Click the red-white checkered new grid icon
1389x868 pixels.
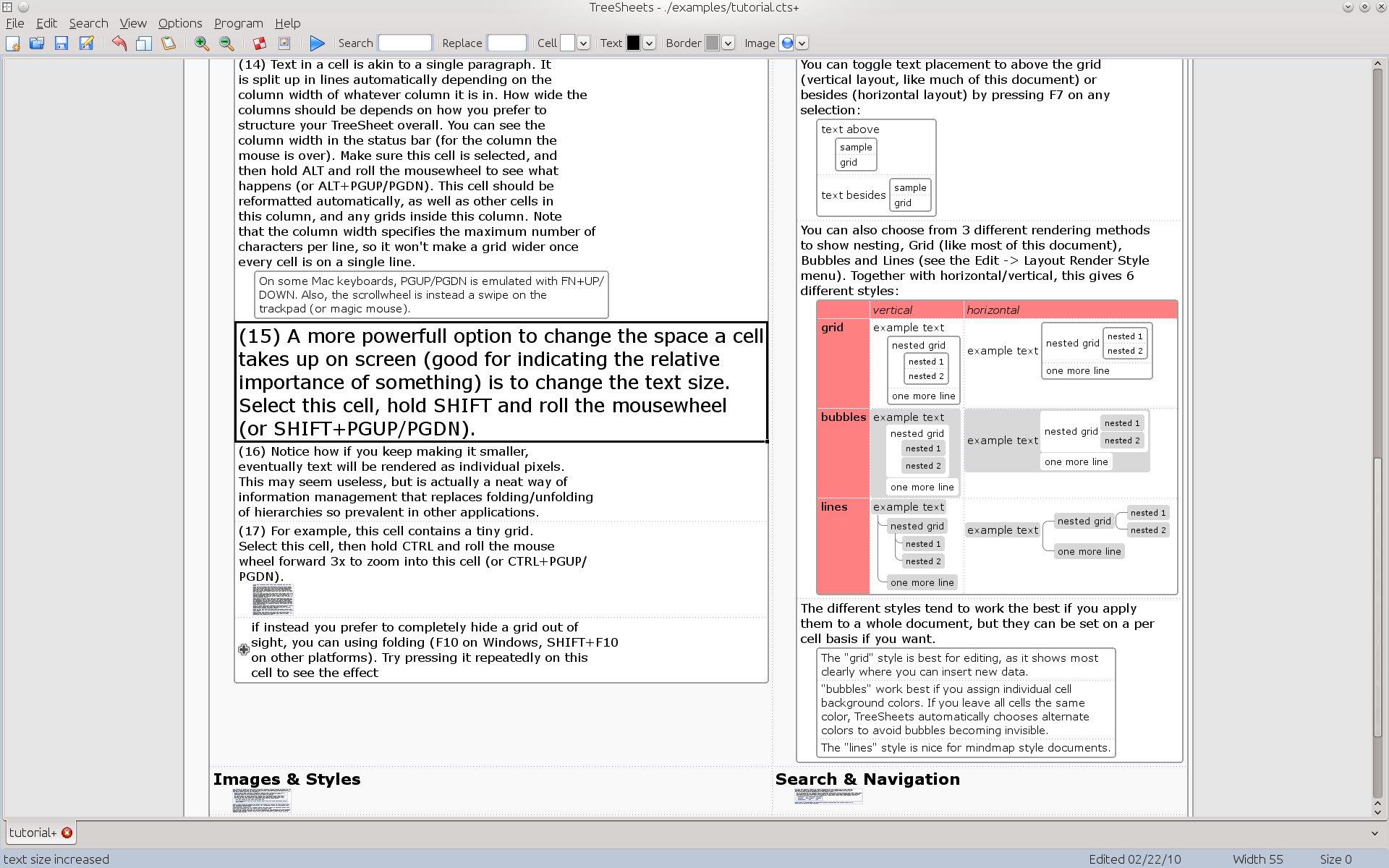point(260,43)
